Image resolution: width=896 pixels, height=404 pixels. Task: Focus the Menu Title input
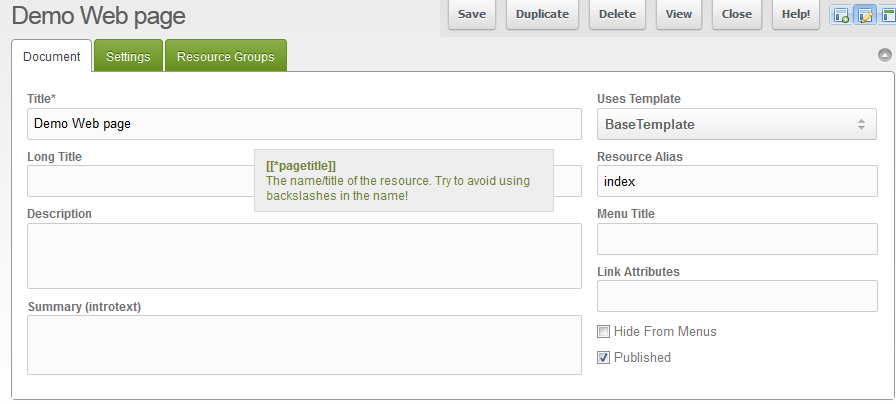(737, 240)
